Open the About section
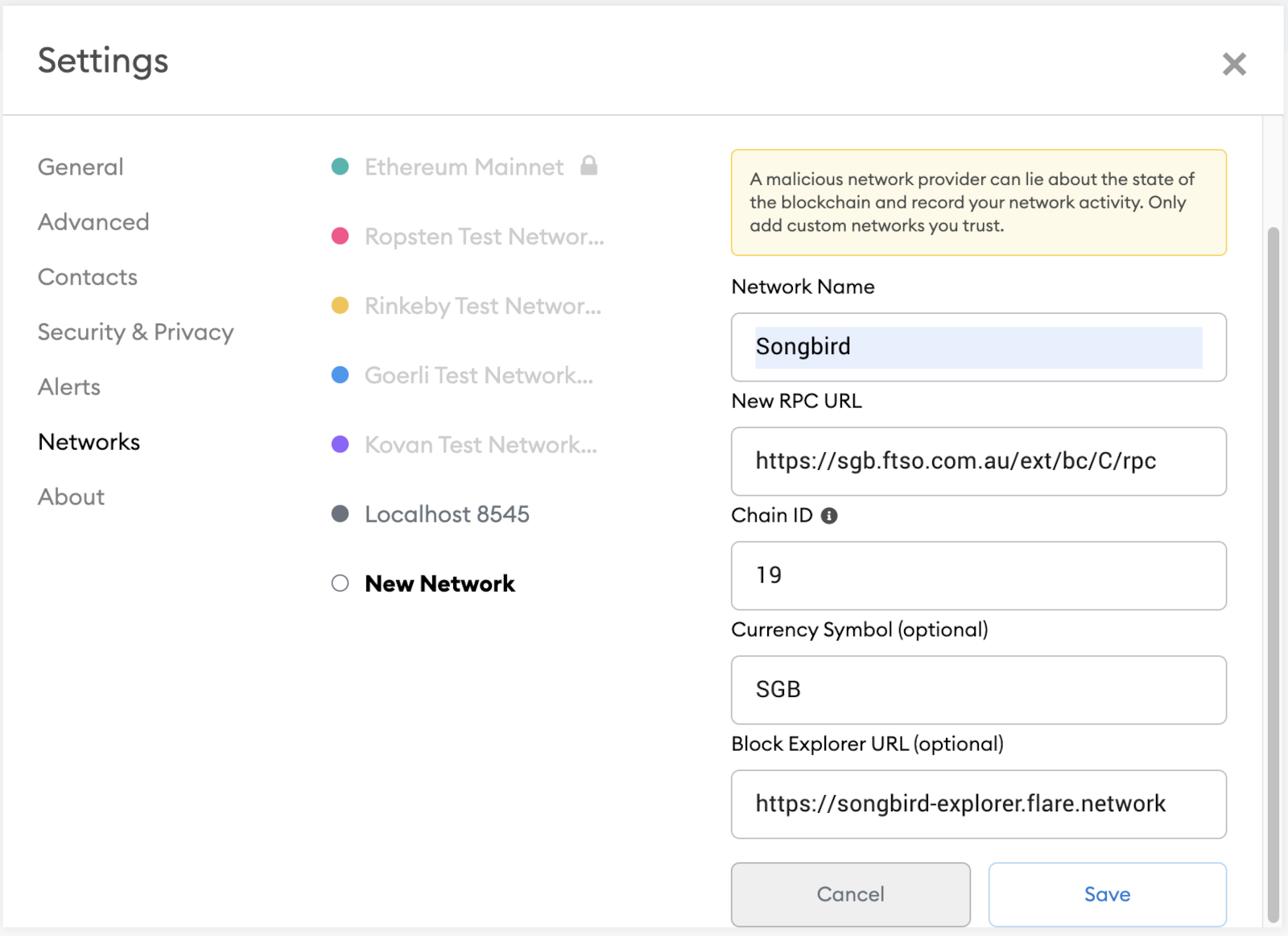1288x936 pixels. (71, 497)
